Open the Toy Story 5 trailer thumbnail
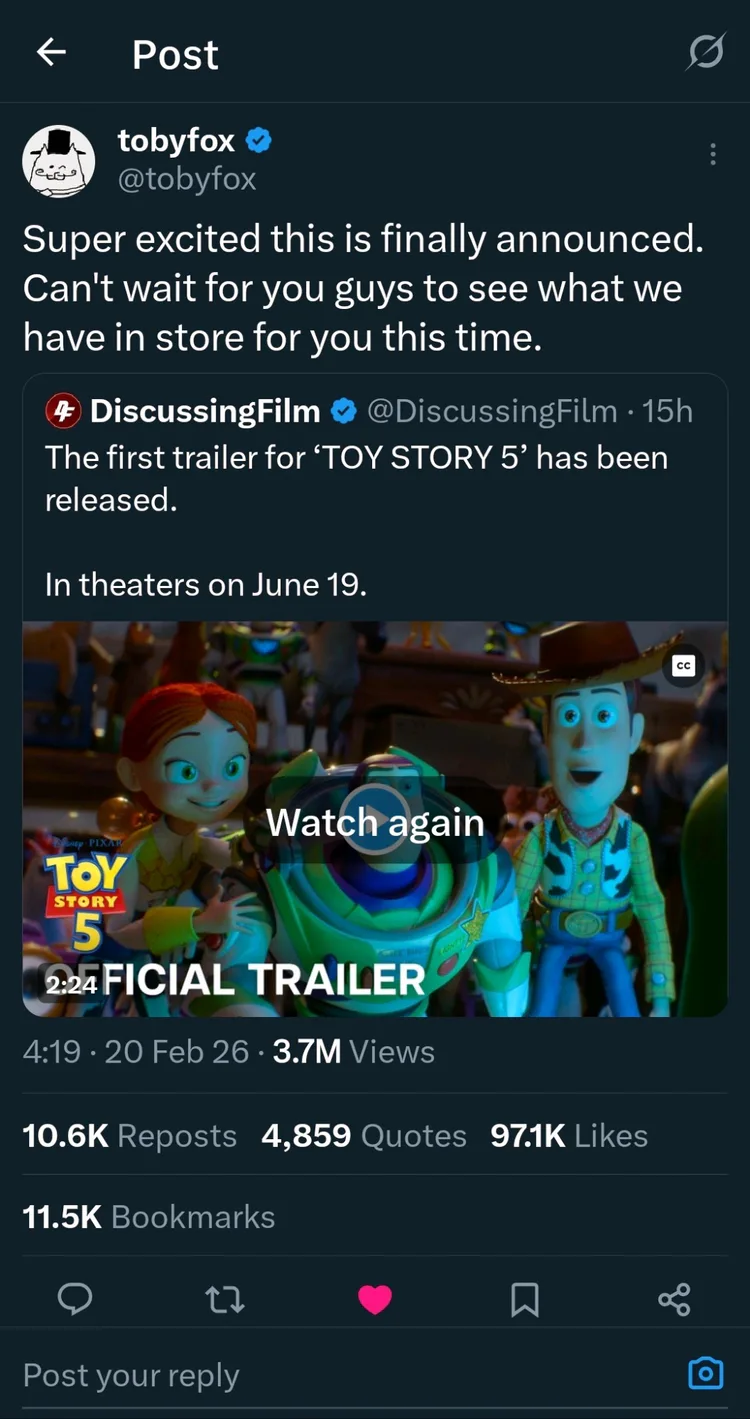Image resolution: width=750 pixels, height=1419 pixels. [375, 819]
